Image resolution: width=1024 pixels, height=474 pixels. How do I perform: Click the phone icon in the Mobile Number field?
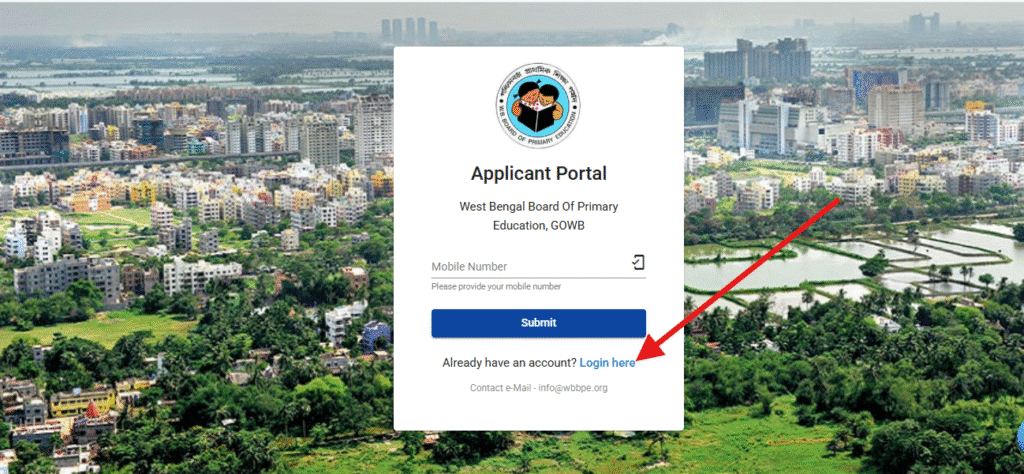pos(638,262)
